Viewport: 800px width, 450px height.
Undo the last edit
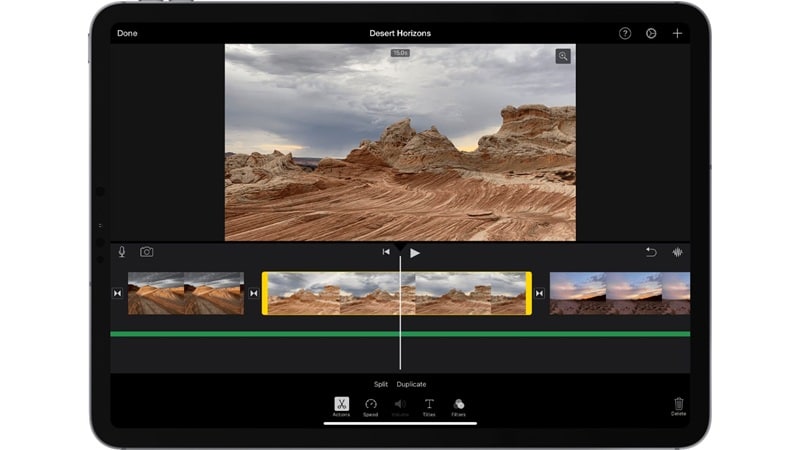(x=651, y=252)
